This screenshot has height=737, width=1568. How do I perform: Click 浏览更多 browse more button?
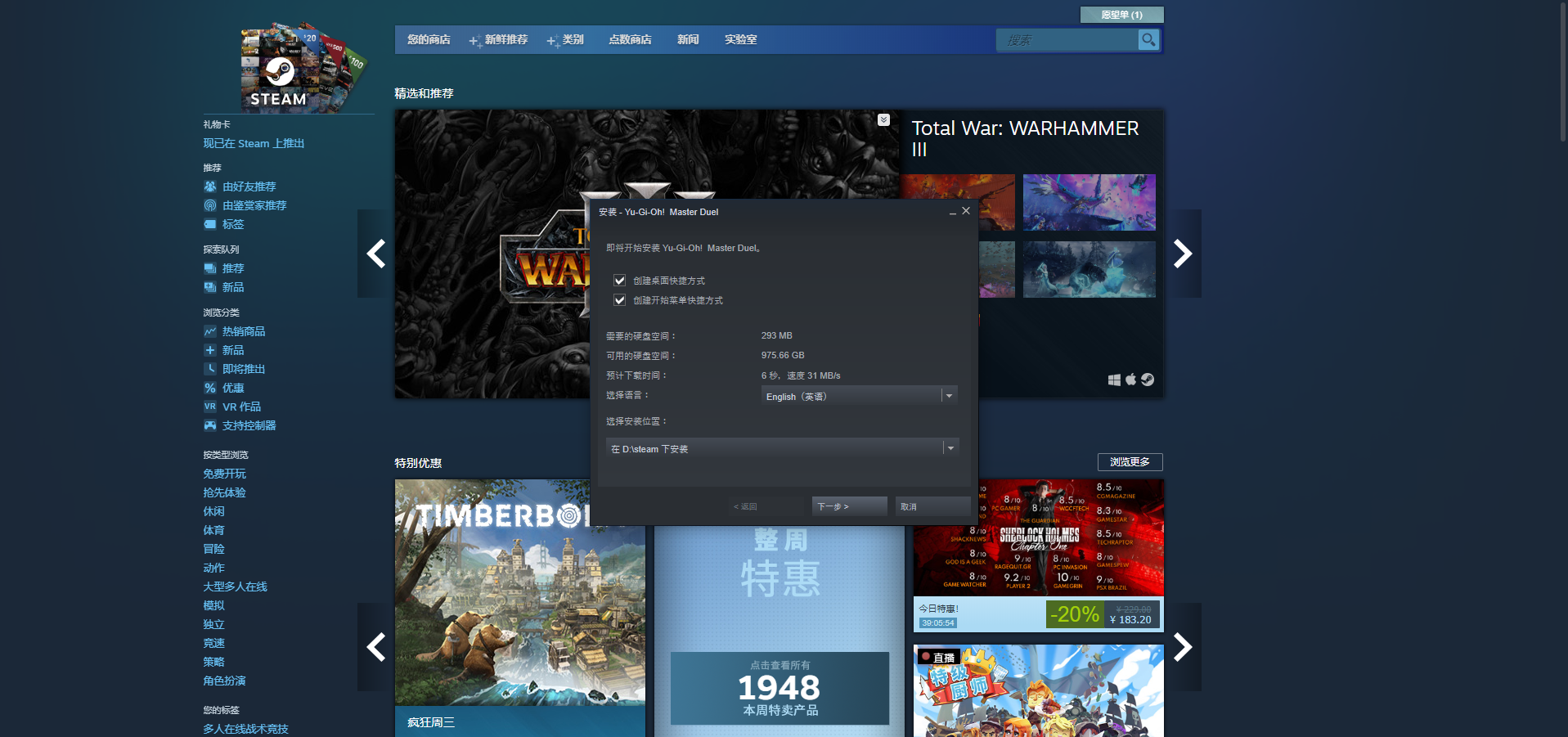tap(1130, 462)
